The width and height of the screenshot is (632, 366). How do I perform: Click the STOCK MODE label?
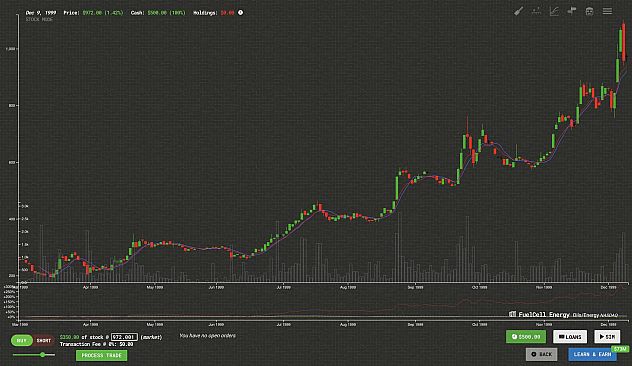click(39, 19)
